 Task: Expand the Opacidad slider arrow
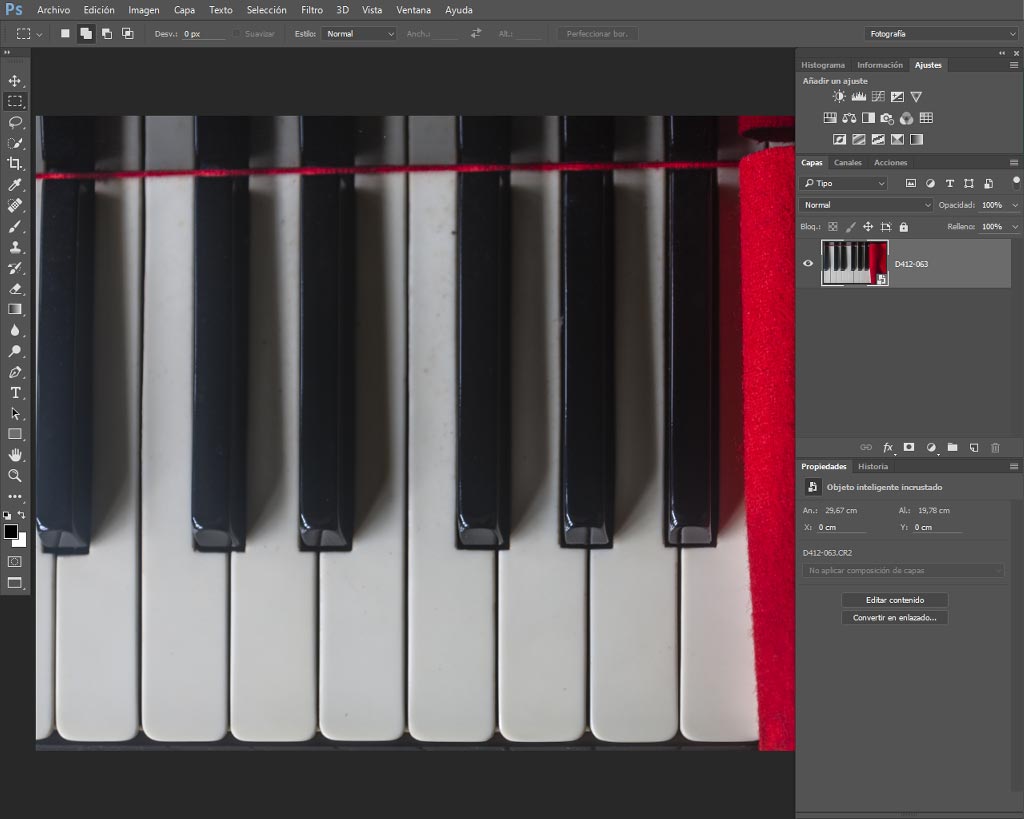tap(1015, 205)
